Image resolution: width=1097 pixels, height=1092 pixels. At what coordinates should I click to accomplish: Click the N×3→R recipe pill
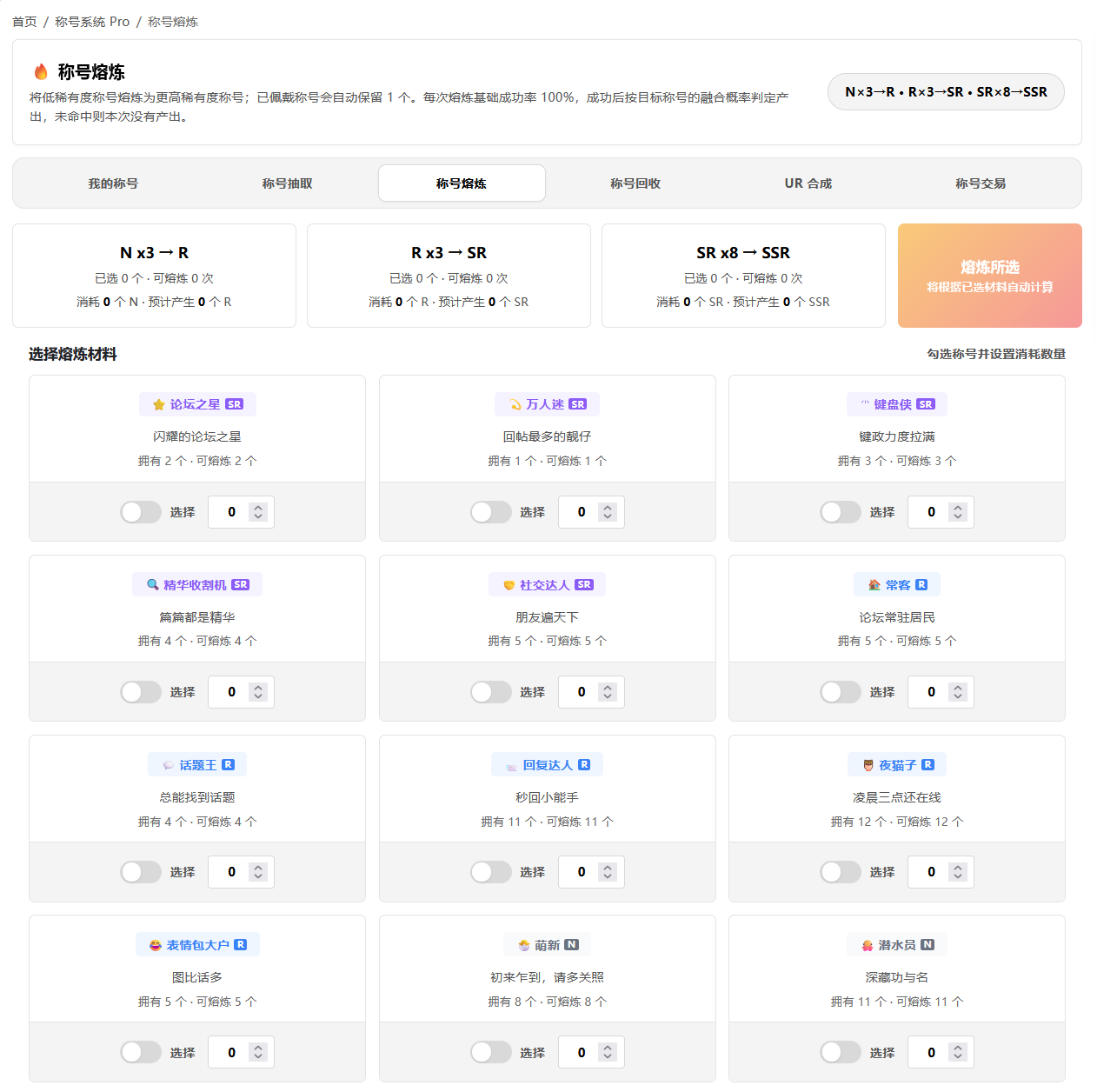tap(946, 92)
